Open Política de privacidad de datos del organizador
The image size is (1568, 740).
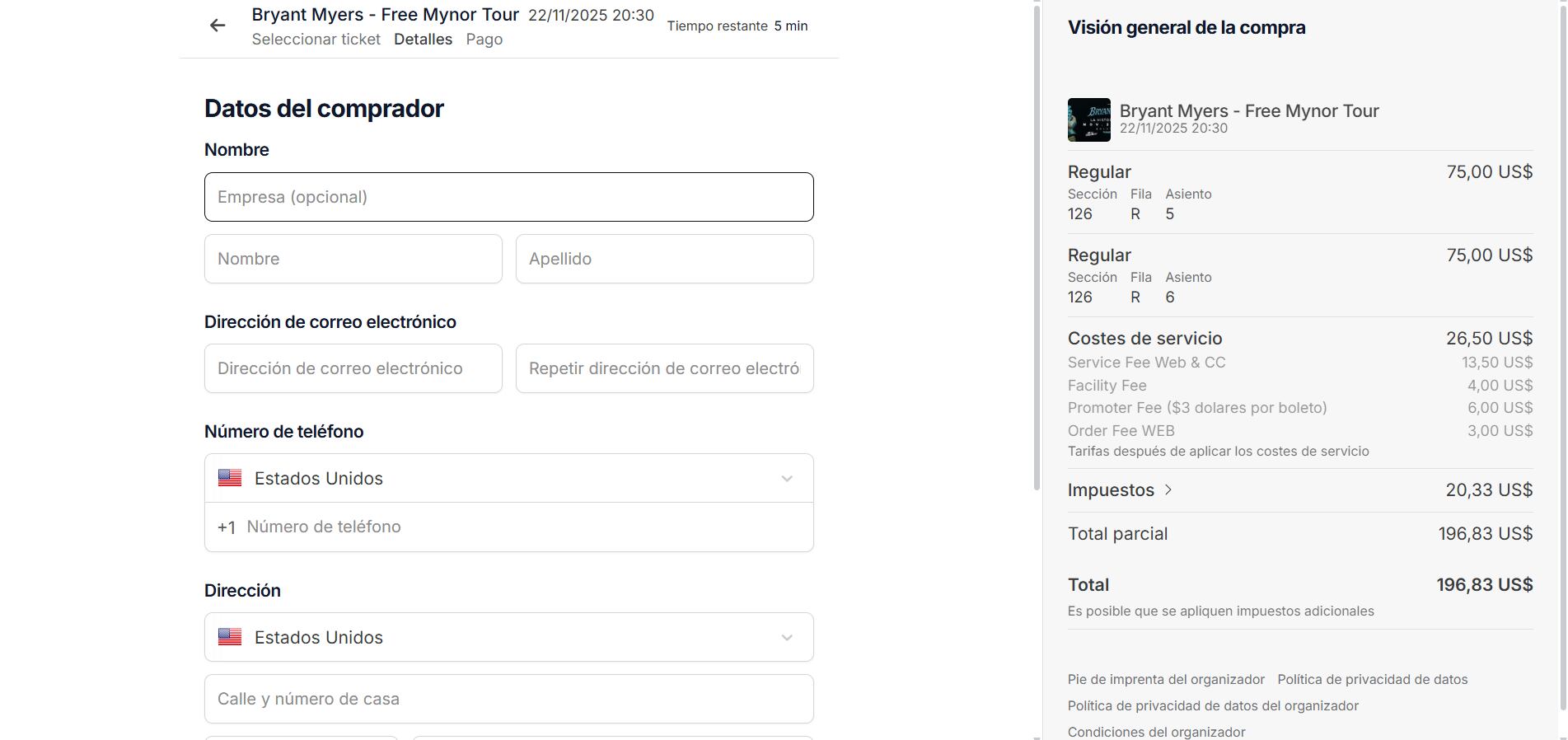[1212, 705]
